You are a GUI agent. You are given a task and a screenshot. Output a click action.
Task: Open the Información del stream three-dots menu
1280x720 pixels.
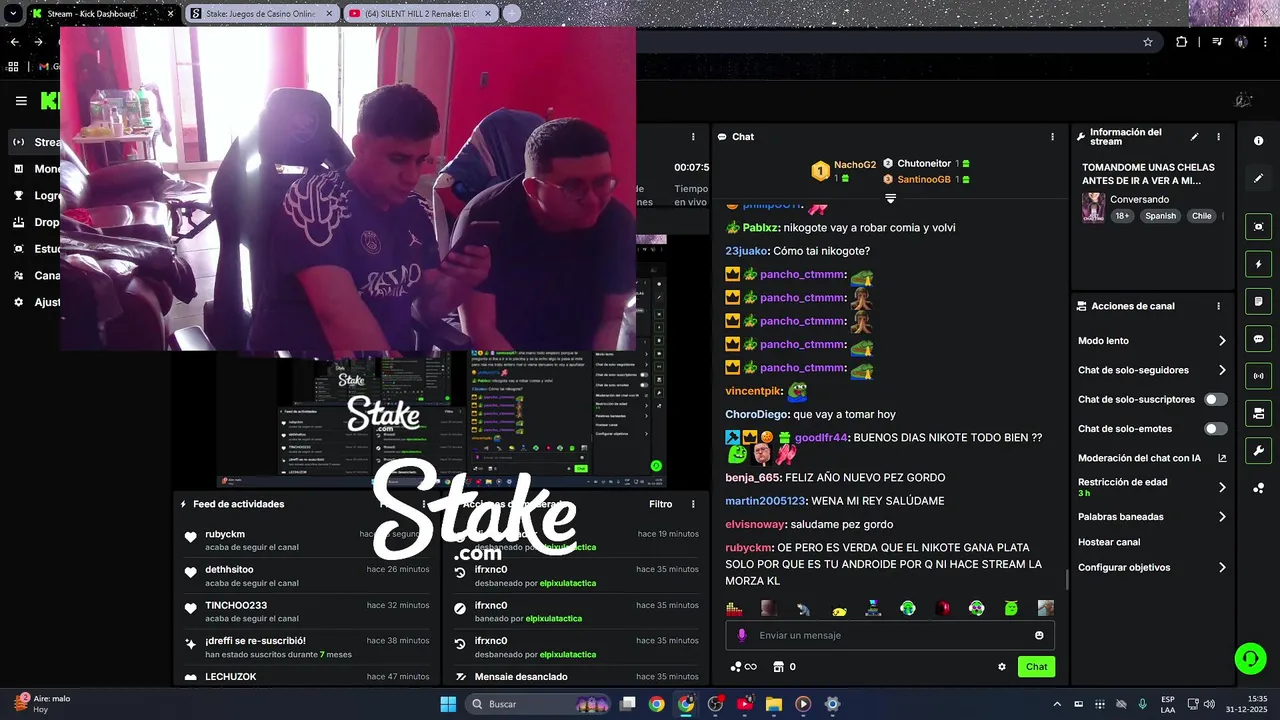click(1218, 137)
